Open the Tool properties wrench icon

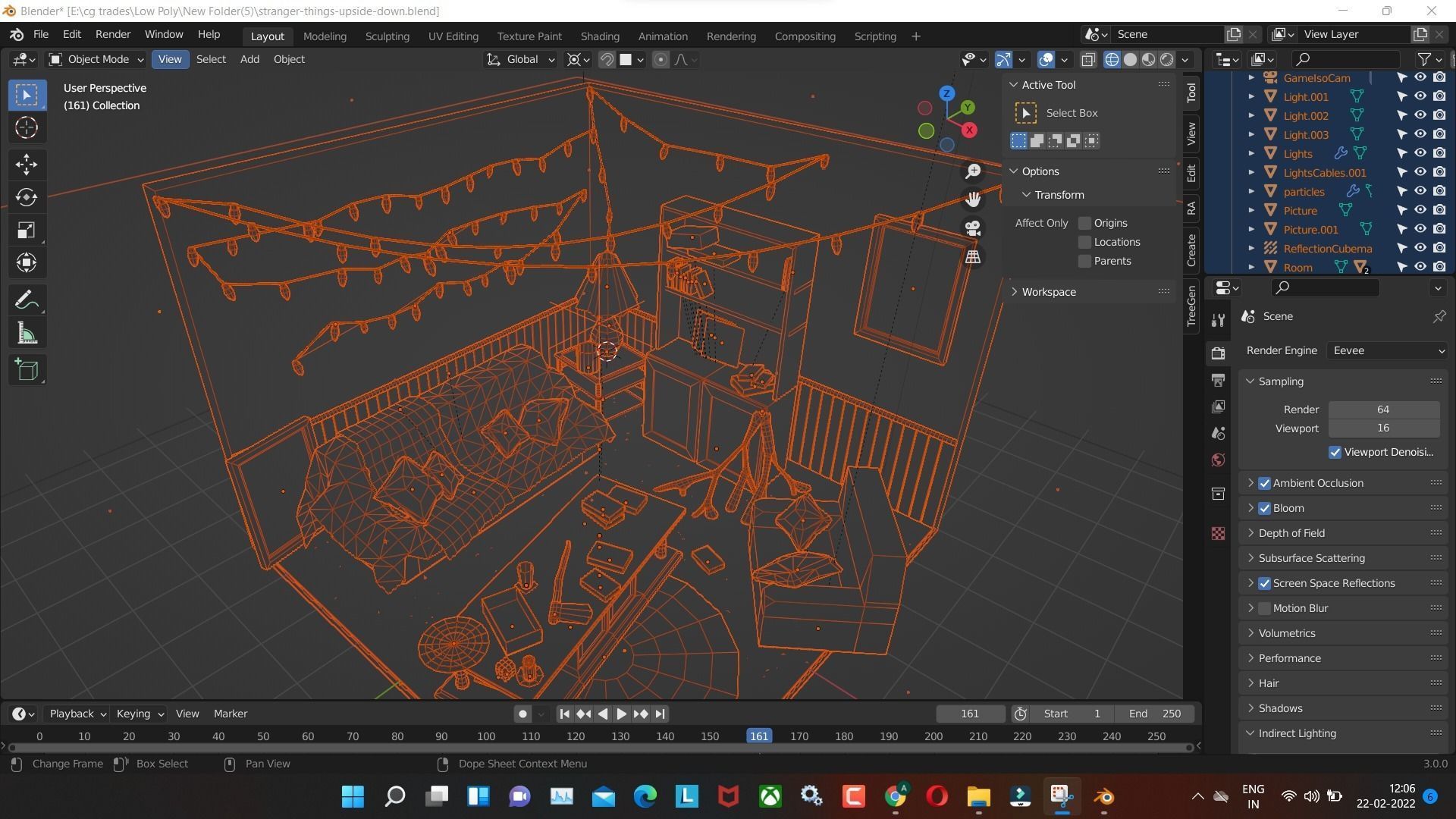click(1219, 320)
